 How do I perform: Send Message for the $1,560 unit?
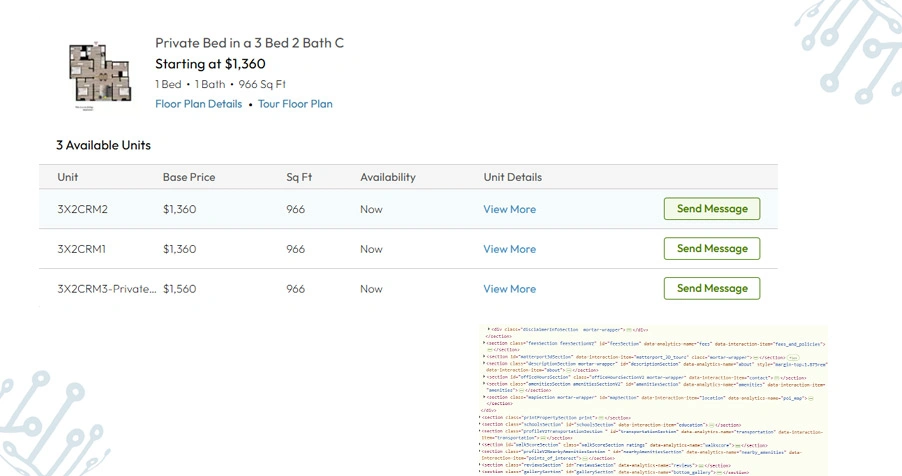[712, 288]
